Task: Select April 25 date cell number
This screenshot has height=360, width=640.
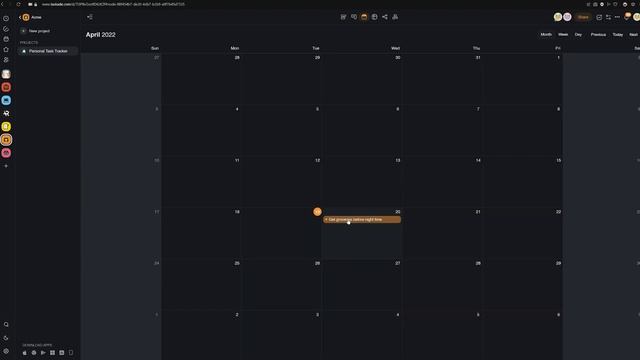Action: [237, 263]
